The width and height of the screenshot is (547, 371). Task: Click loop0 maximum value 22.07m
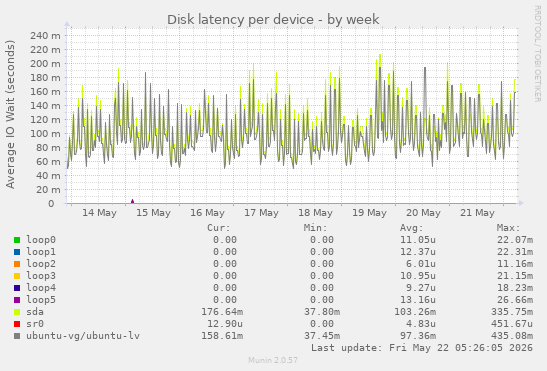[x=515, y=240]
